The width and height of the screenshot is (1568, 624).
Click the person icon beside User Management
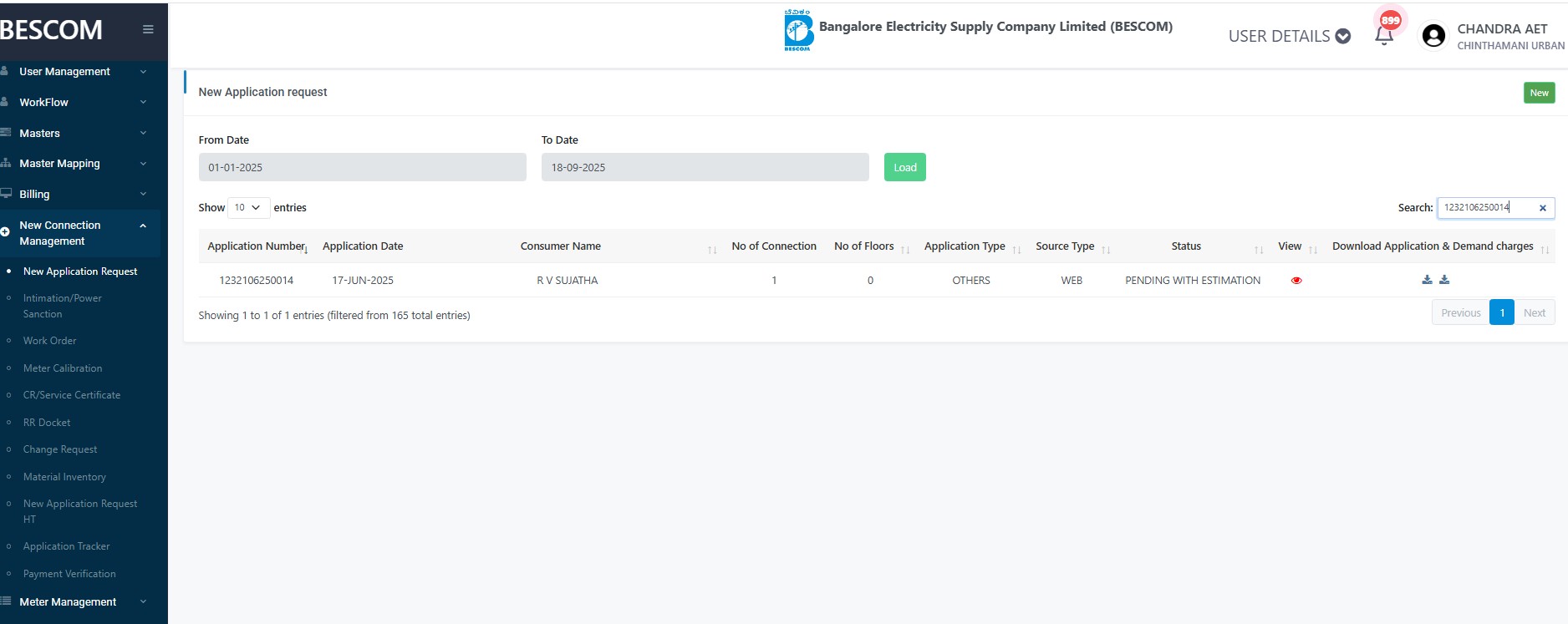point(4,71)
